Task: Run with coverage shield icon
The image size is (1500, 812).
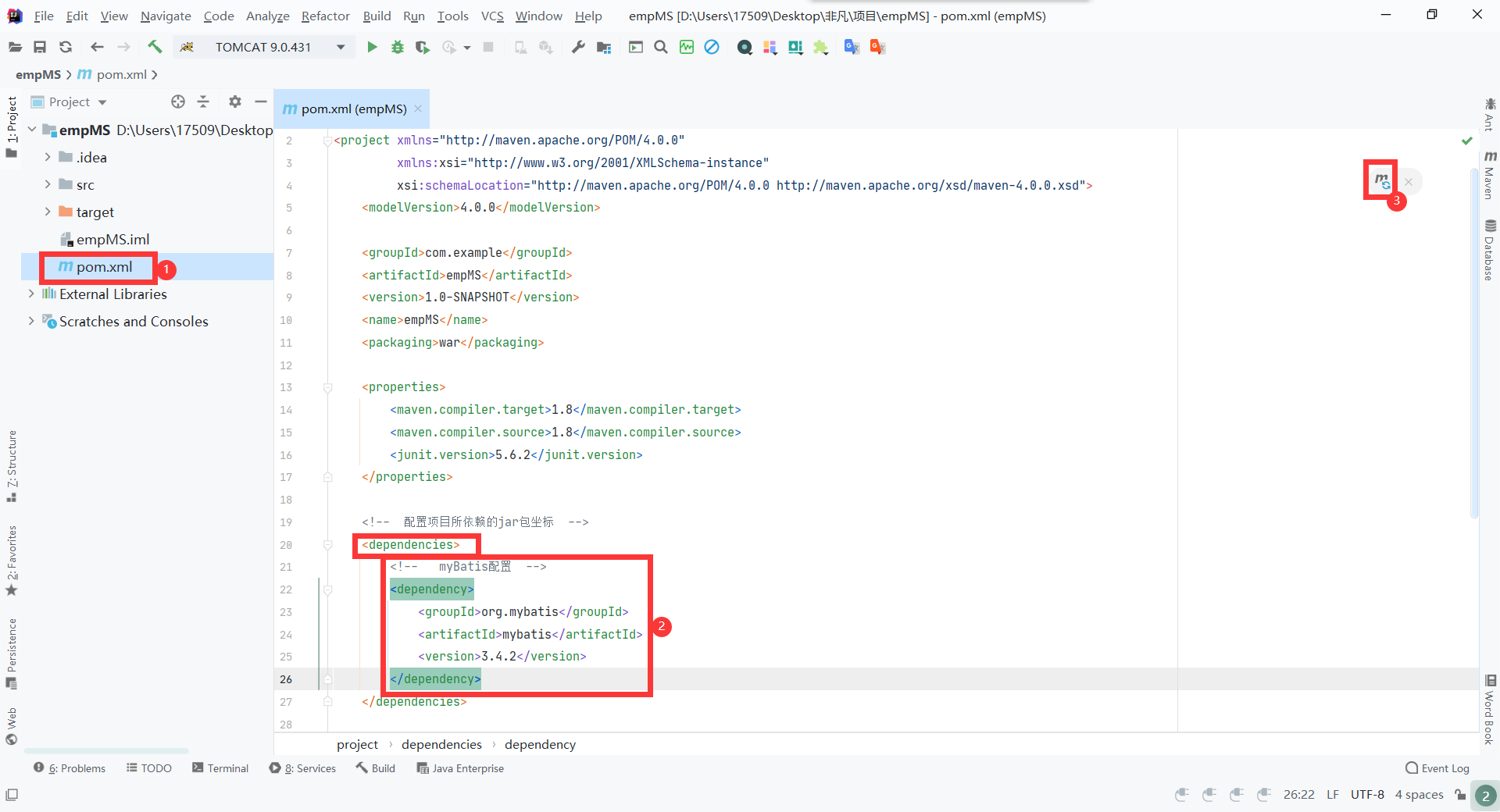Action: [x=423, y=47]
